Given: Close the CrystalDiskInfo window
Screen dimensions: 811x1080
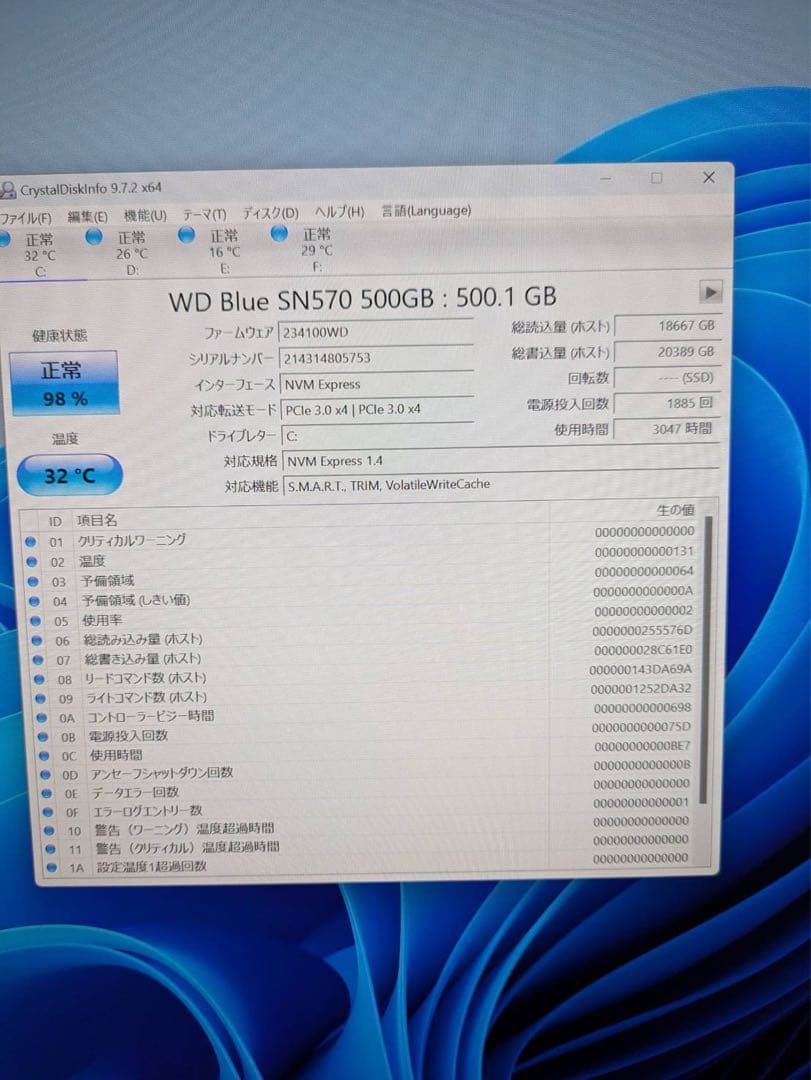Looking at the screenshot, I should pyautogui.click(x=708, y=177).
